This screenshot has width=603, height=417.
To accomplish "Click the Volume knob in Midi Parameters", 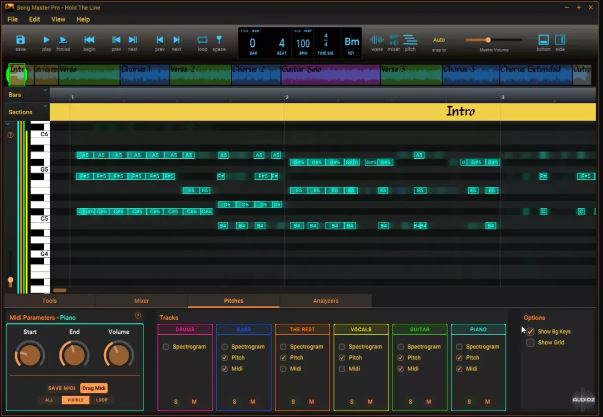I will (x=118, y=354).
